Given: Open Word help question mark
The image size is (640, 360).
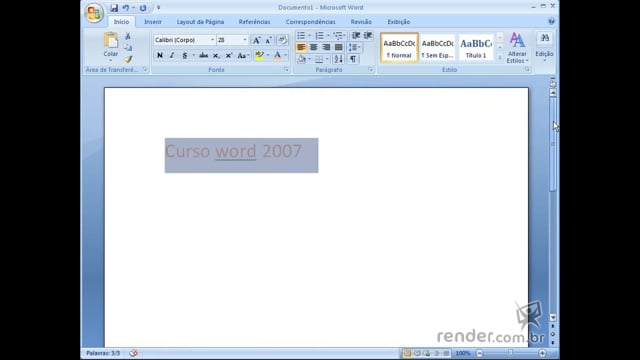Looking at the screenshot, I should point(551,22).
